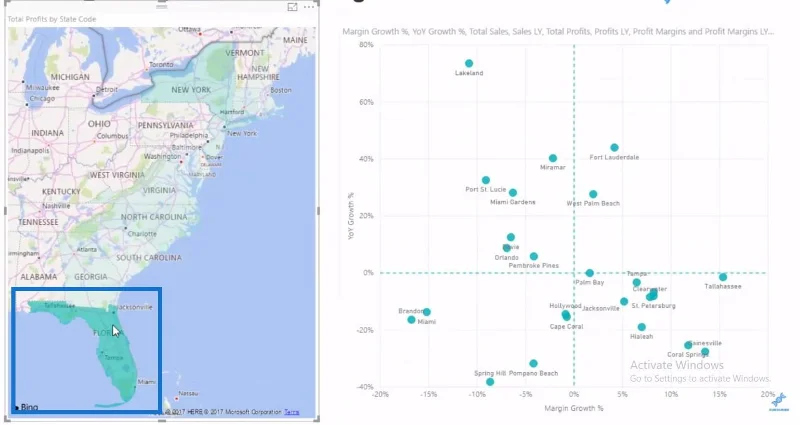Select the Pompano Beach scatter dot
Image resolution: width=800 pixels, height=425 pixels.
tap(533, 363)
